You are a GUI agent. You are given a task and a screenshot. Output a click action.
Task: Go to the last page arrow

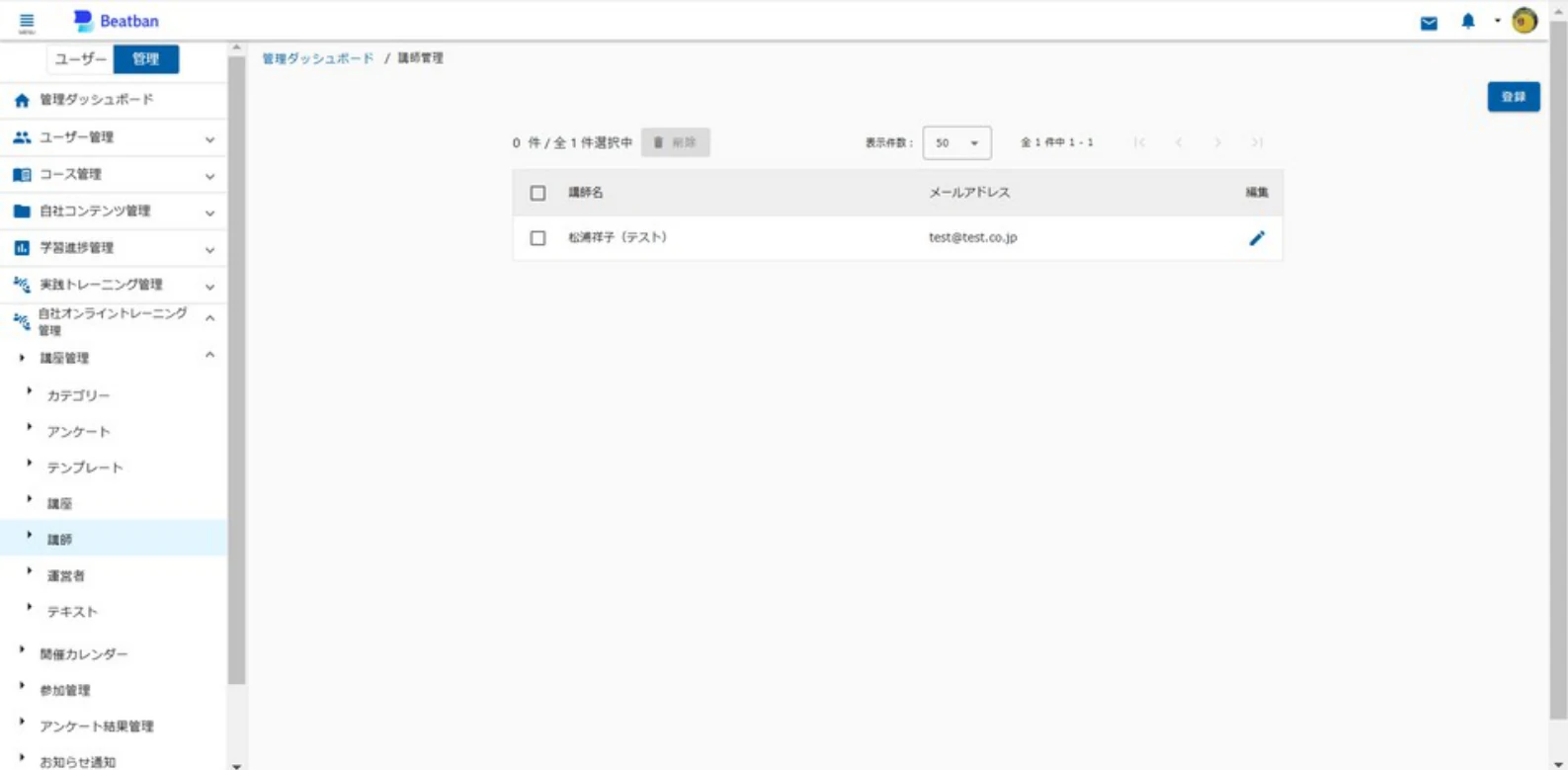click(1257, 142)
